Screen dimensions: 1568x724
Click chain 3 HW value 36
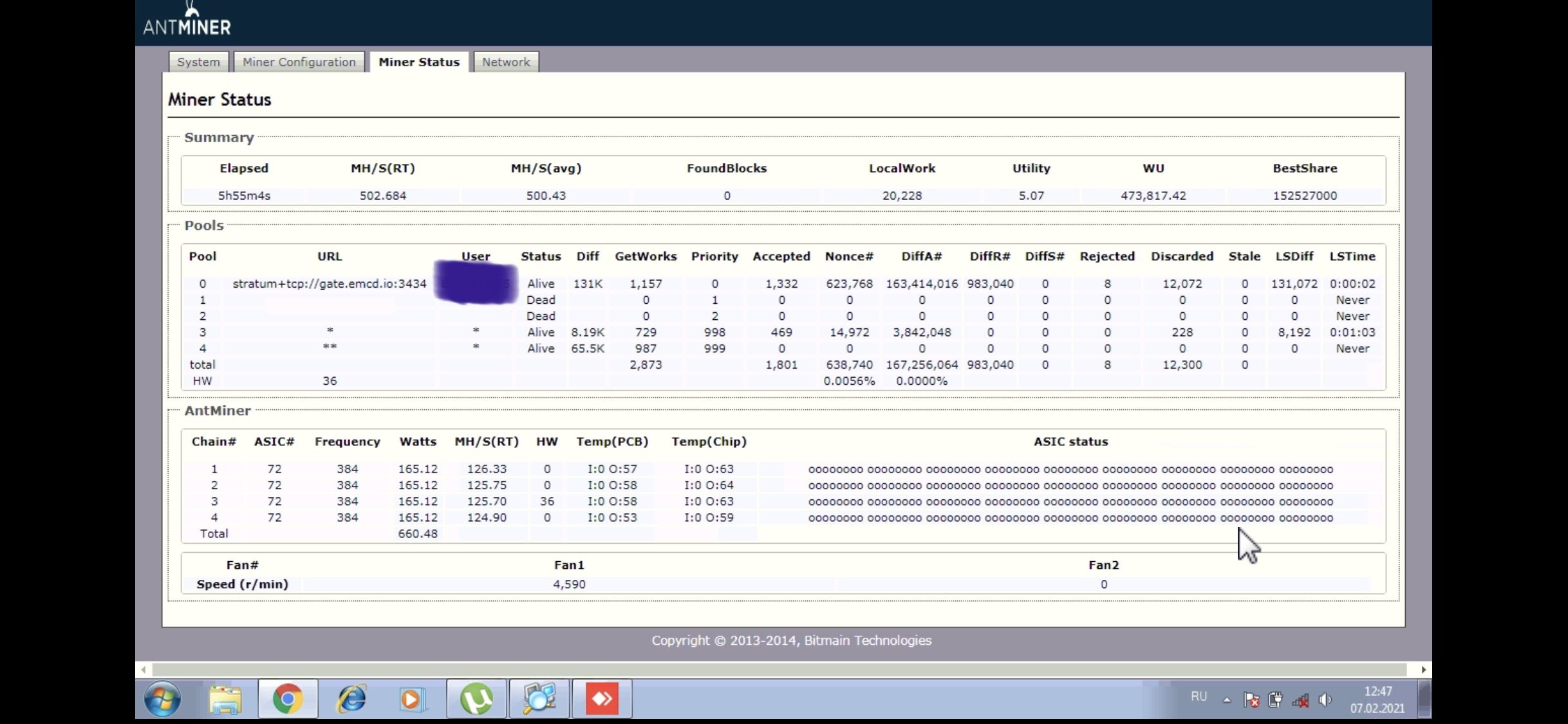547,501
